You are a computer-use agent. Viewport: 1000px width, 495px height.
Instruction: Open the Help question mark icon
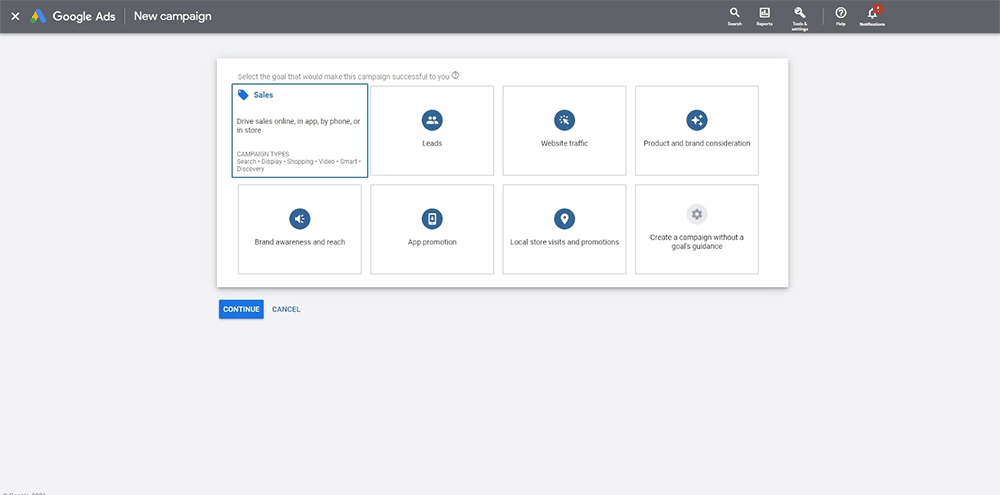point(841,13)
